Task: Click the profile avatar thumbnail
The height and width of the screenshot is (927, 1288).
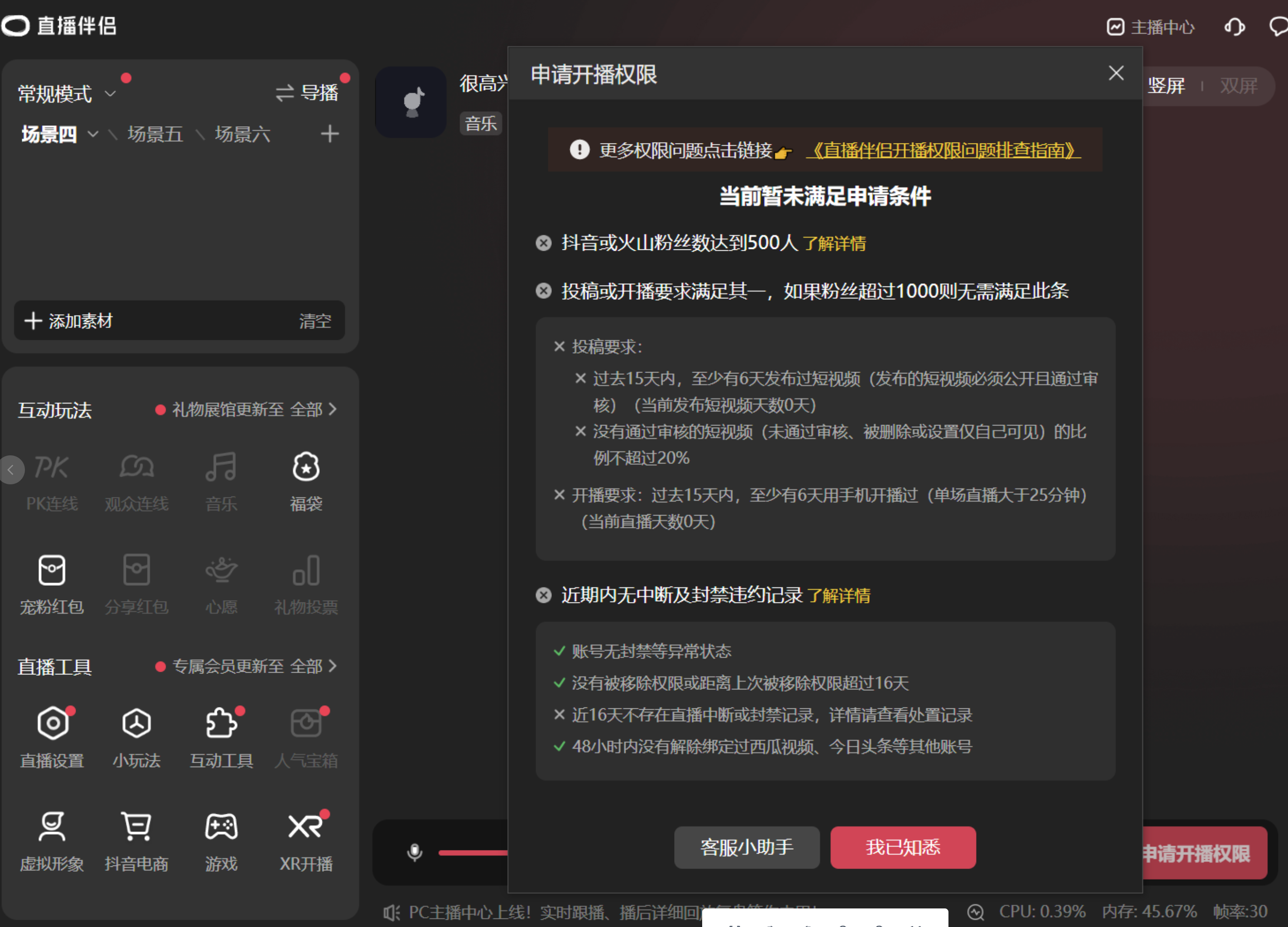Action: pos(411,101)
